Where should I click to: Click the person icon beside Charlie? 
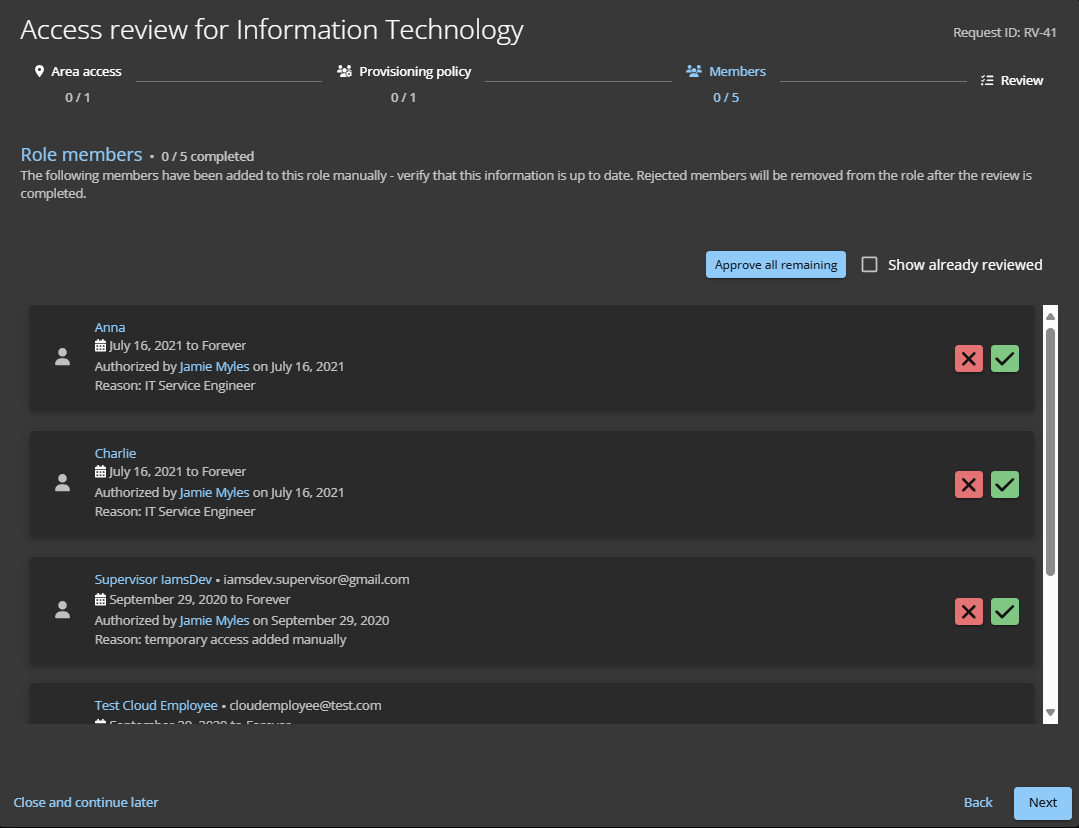pyautogui.click(x=62, y=483)
